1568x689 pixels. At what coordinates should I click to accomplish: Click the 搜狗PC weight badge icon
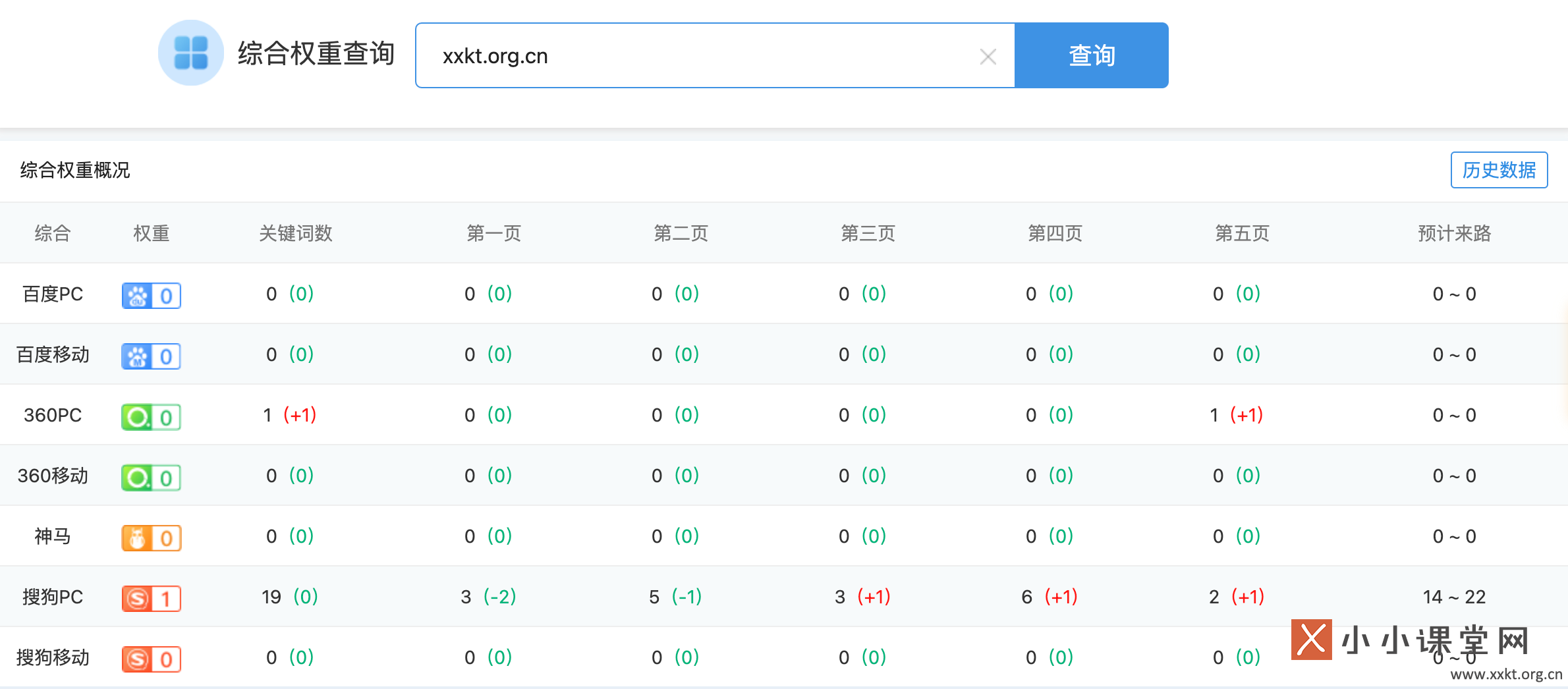(152, 598)
